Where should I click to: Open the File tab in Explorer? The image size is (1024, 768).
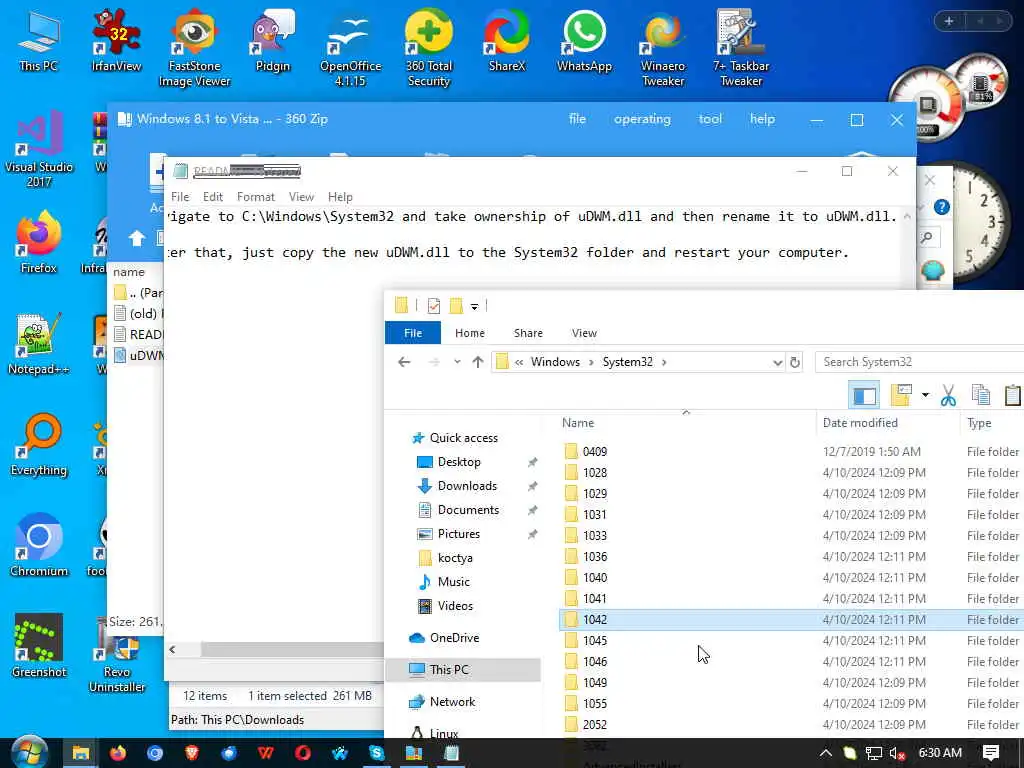pyautogui.click(x=413, y=333)
